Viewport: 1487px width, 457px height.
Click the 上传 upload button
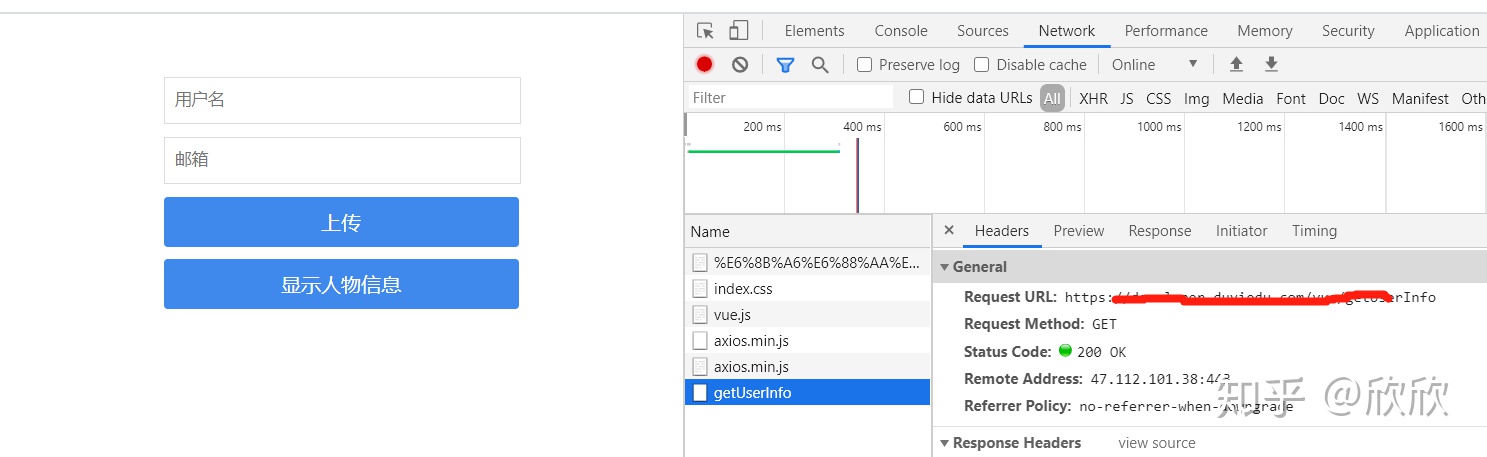point(341,222)
